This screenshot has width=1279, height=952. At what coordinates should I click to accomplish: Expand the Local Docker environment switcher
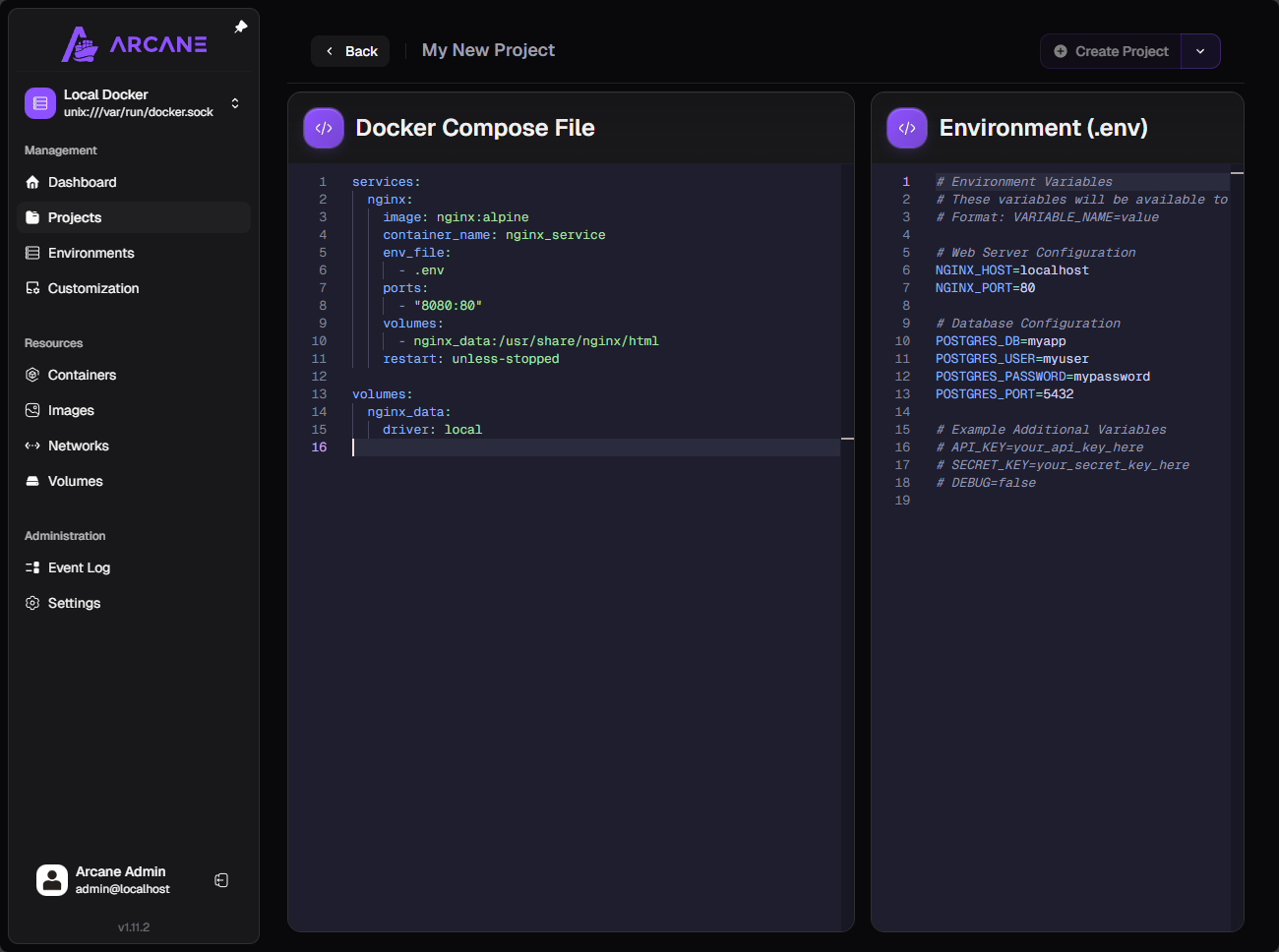pyautogui.click(x=234, y=103)
